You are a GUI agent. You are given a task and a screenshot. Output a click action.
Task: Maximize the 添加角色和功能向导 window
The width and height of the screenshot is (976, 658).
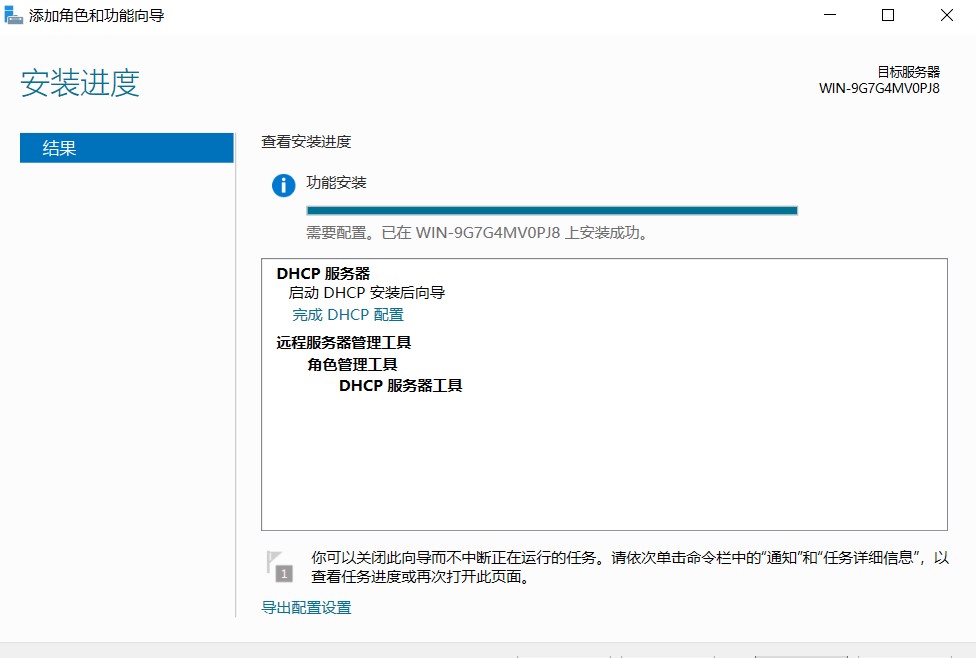click(x=888, y=15)
